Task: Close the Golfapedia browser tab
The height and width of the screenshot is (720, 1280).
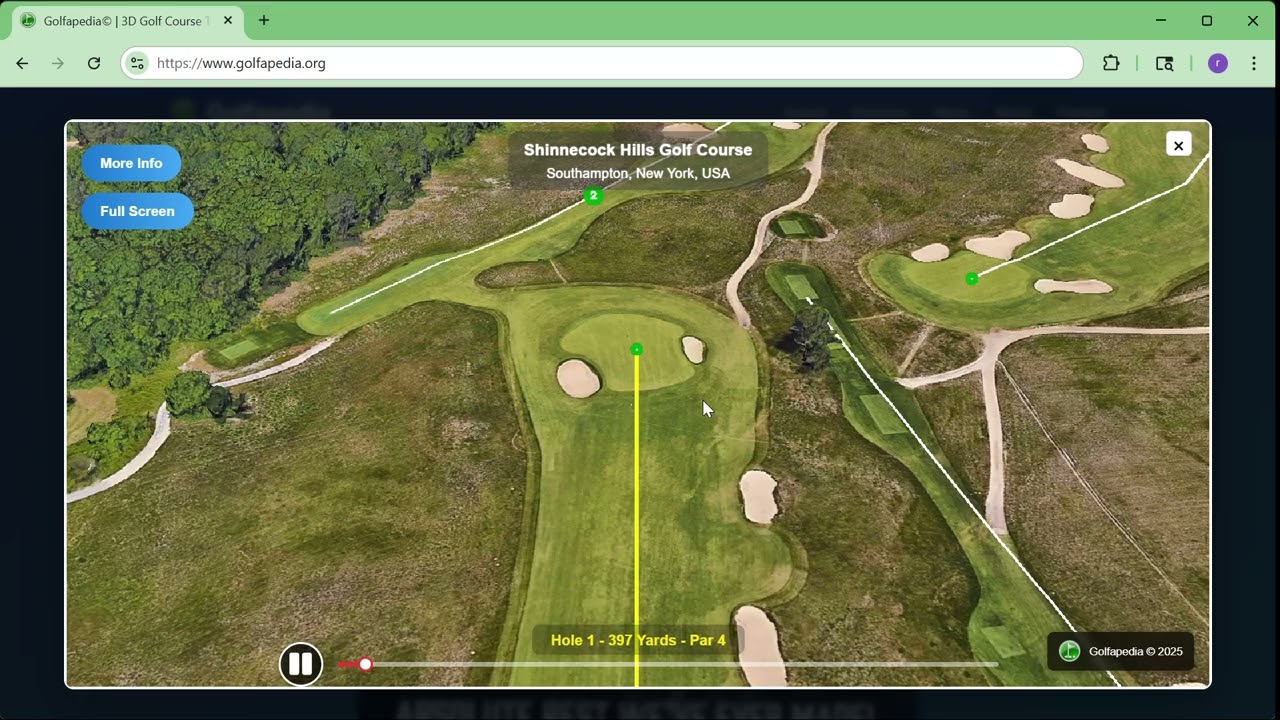Action: pyautogui.click(x=228, y=21)
